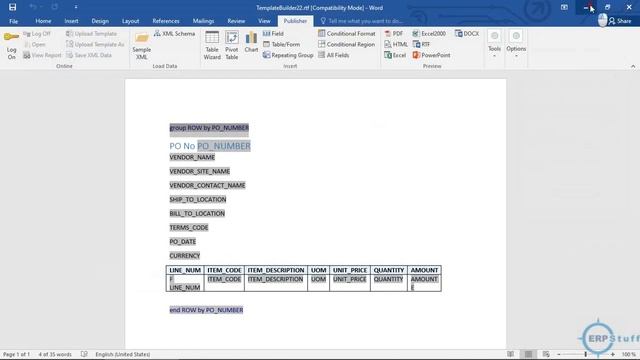Select the Publisher tab
The height and width of the screenshot is (360, 640).
pyautogui.click(x=295, y=21)
